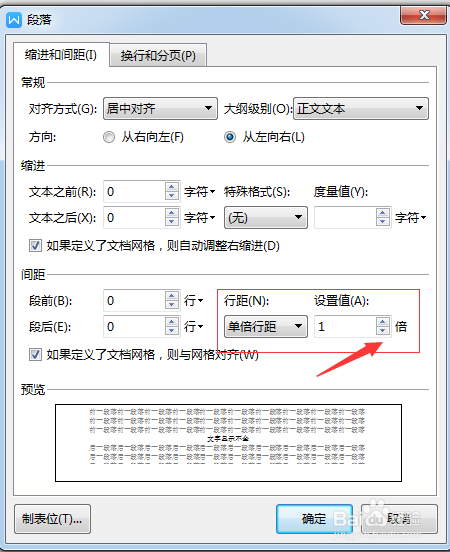Decrease 段后 spacing with down arrow

(171, 331)
